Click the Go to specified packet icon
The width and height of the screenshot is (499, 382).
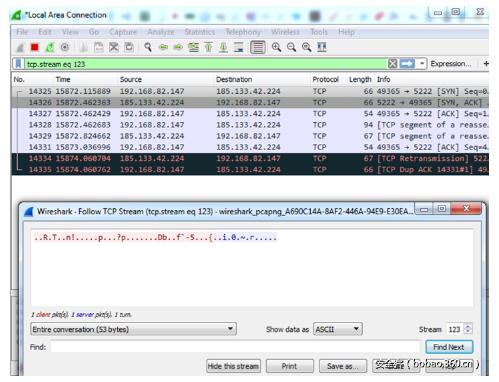[193, 47]
